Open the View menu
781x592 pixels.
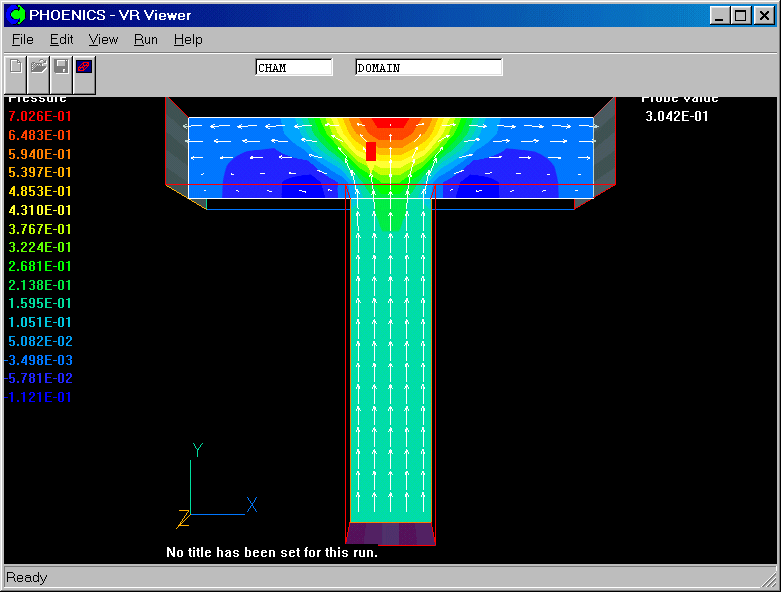103,40
